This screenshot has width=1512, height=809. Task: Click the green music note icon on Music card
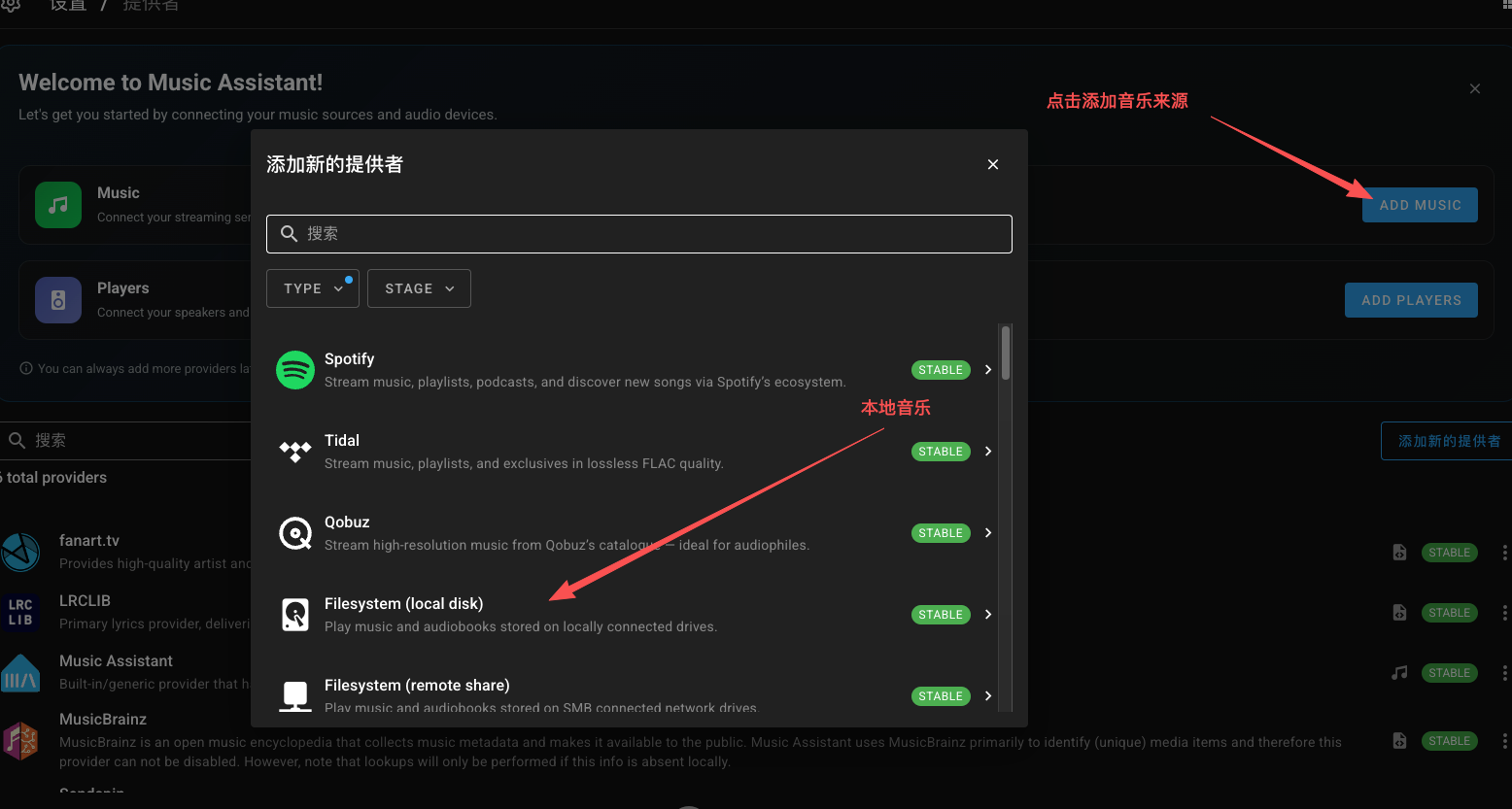pos(57,205)
